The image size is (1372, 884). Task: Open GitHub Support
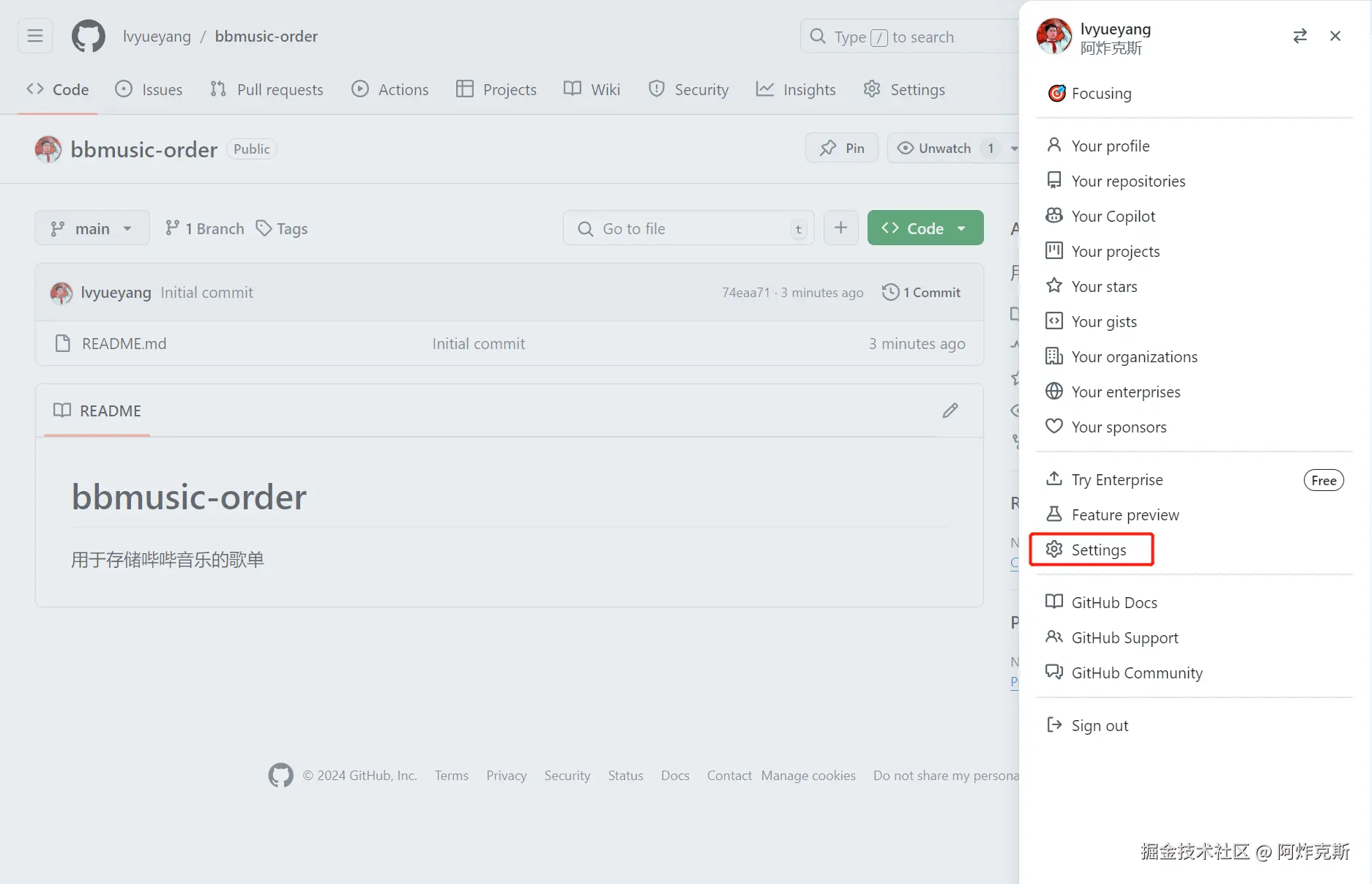click(x=1195, y=637)
